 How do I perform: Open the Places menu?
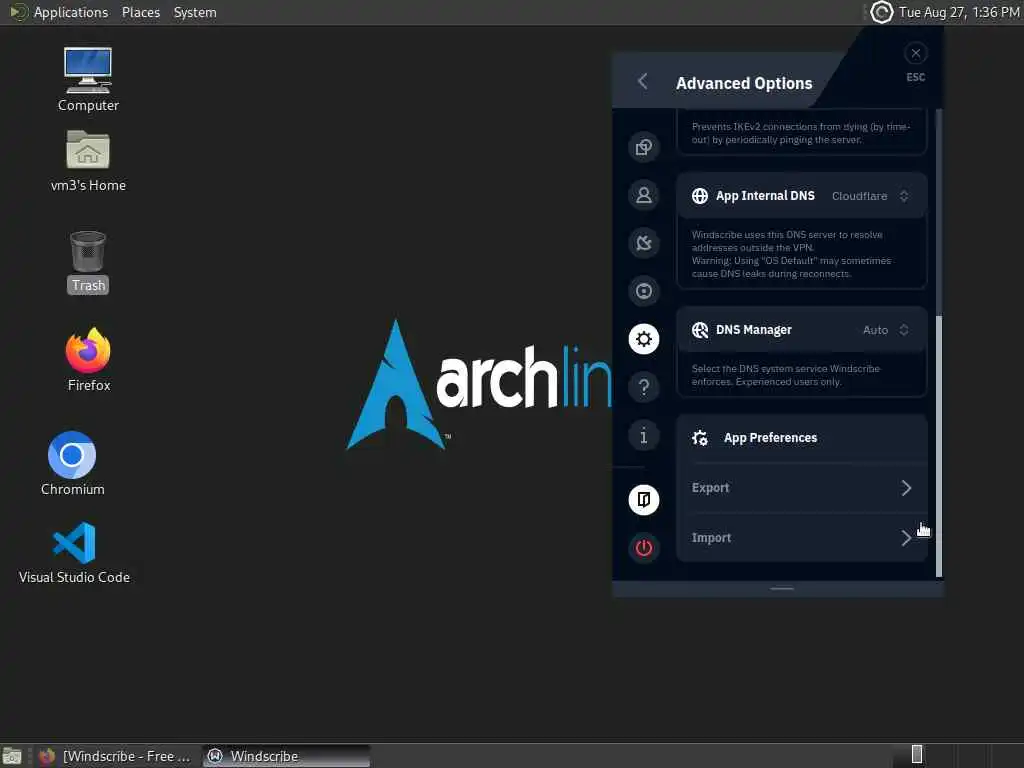140,12
